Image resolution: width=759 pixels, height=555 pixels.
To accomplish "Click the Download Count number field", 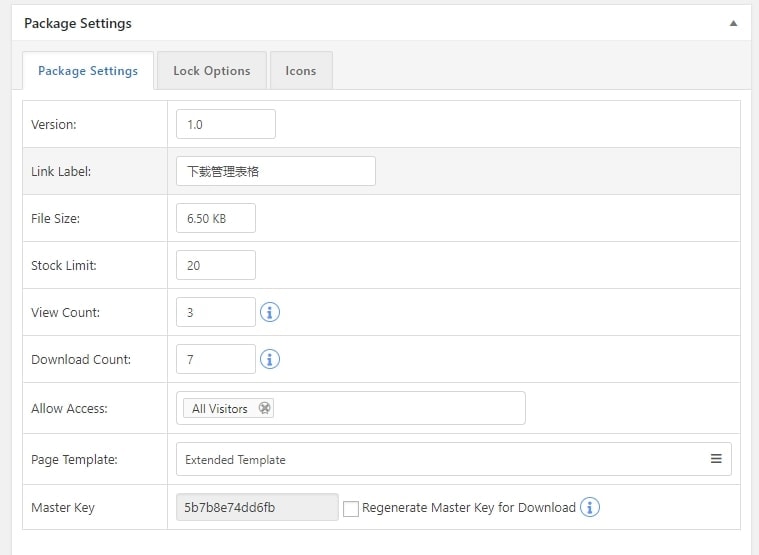I will (x=215, y=359).
